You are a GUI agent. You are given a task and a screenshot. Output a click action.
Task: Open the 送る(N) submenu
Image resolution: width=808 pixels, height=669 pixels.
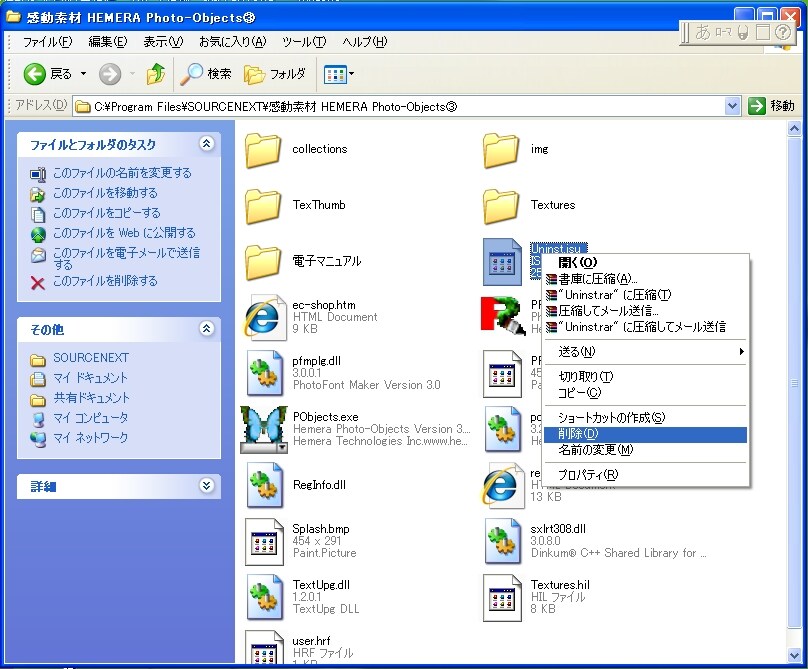pyautogui.click(x=645, y=352)
